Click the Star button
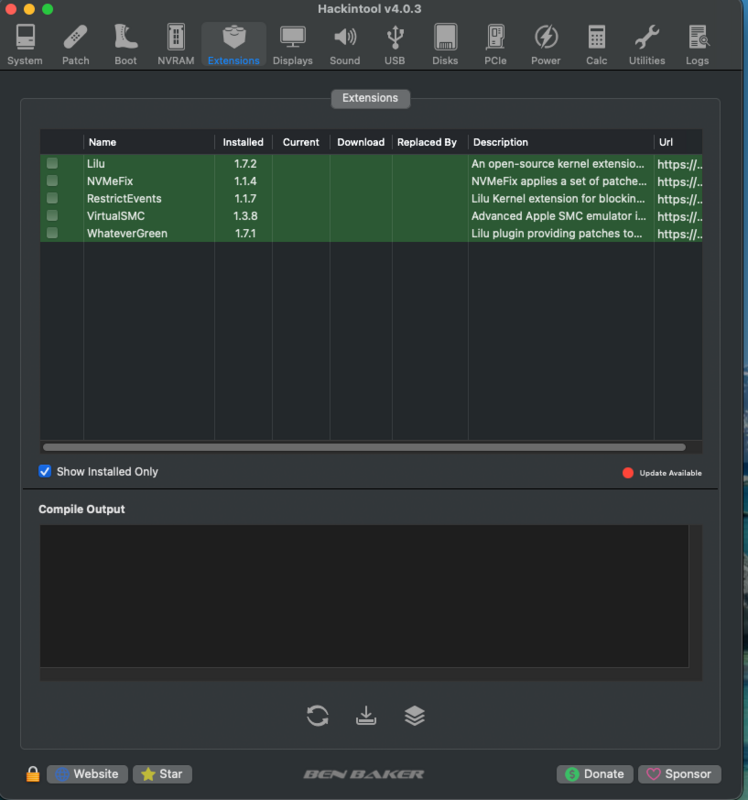 point(162,774)
